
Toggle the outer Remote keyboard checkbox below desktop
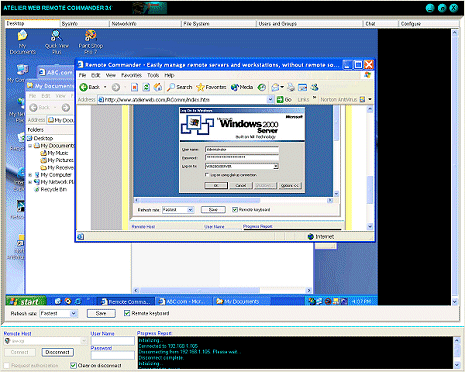click(127, 313)
